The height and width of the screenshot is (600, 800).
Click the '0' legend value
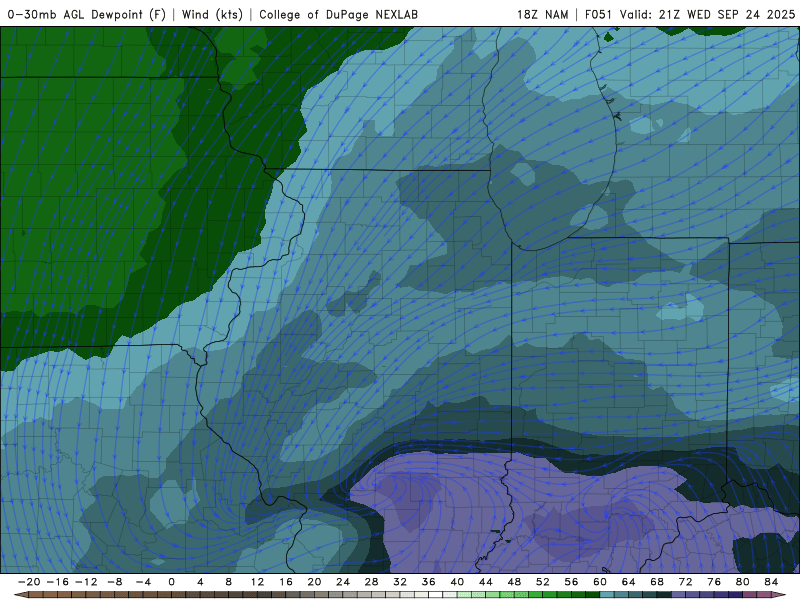171,582
